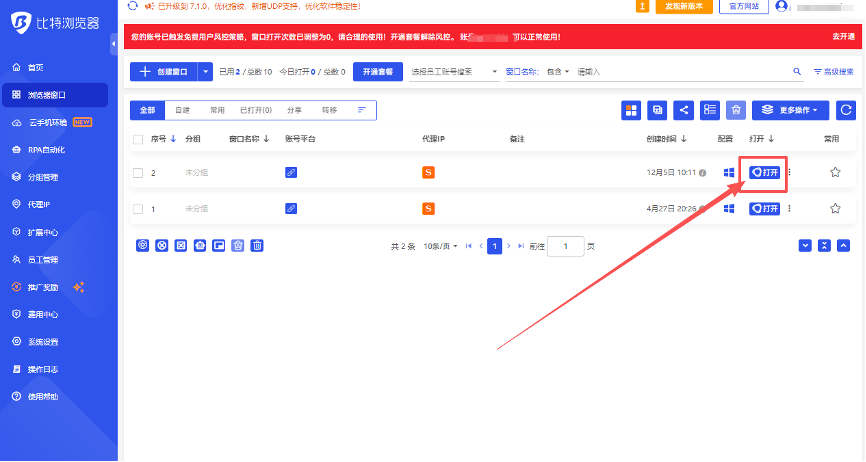
Task: Click the blue link platform icon in row 2
Action: [291, 172]
